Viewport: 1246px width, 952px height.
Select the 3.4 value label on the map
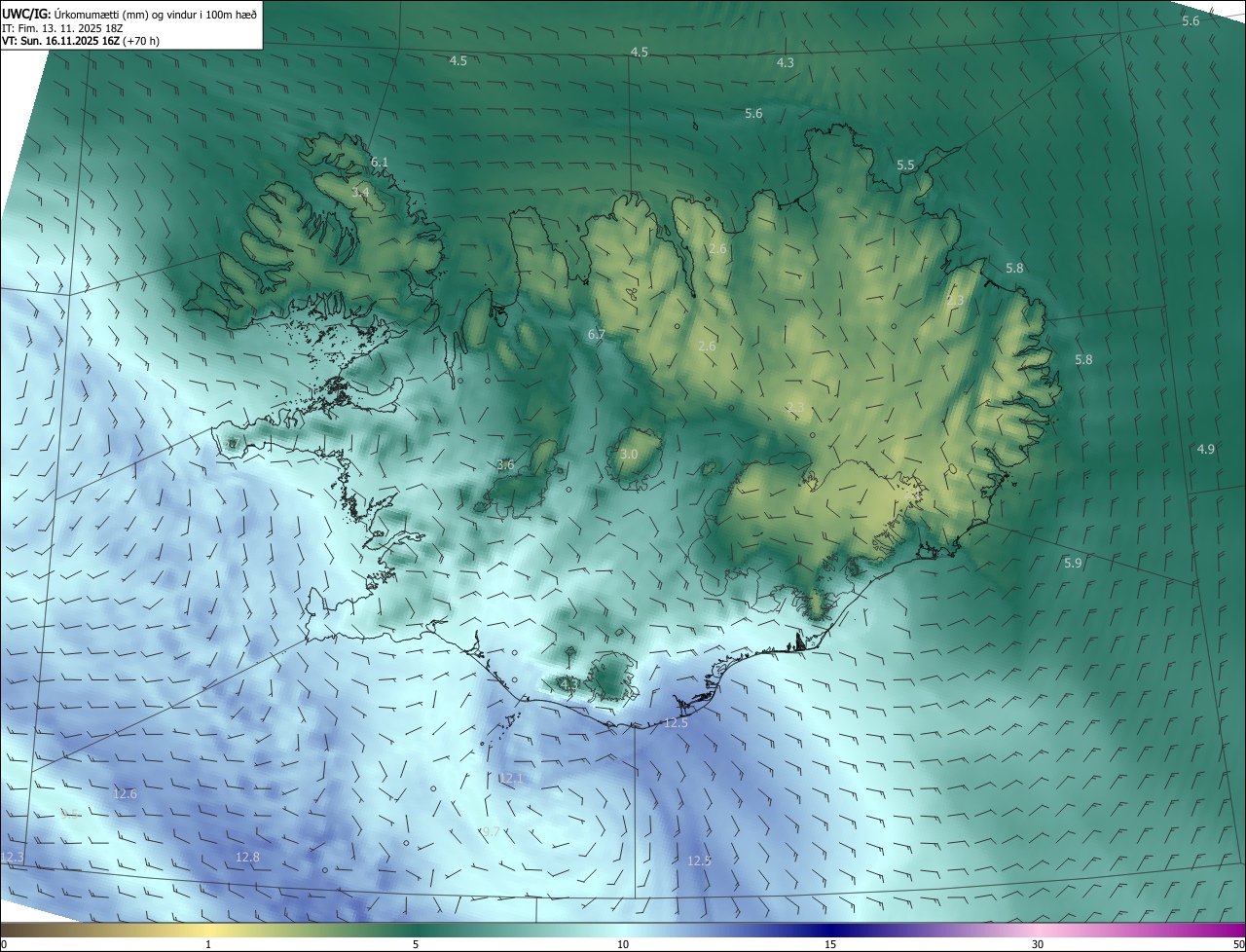pos(360,193)
